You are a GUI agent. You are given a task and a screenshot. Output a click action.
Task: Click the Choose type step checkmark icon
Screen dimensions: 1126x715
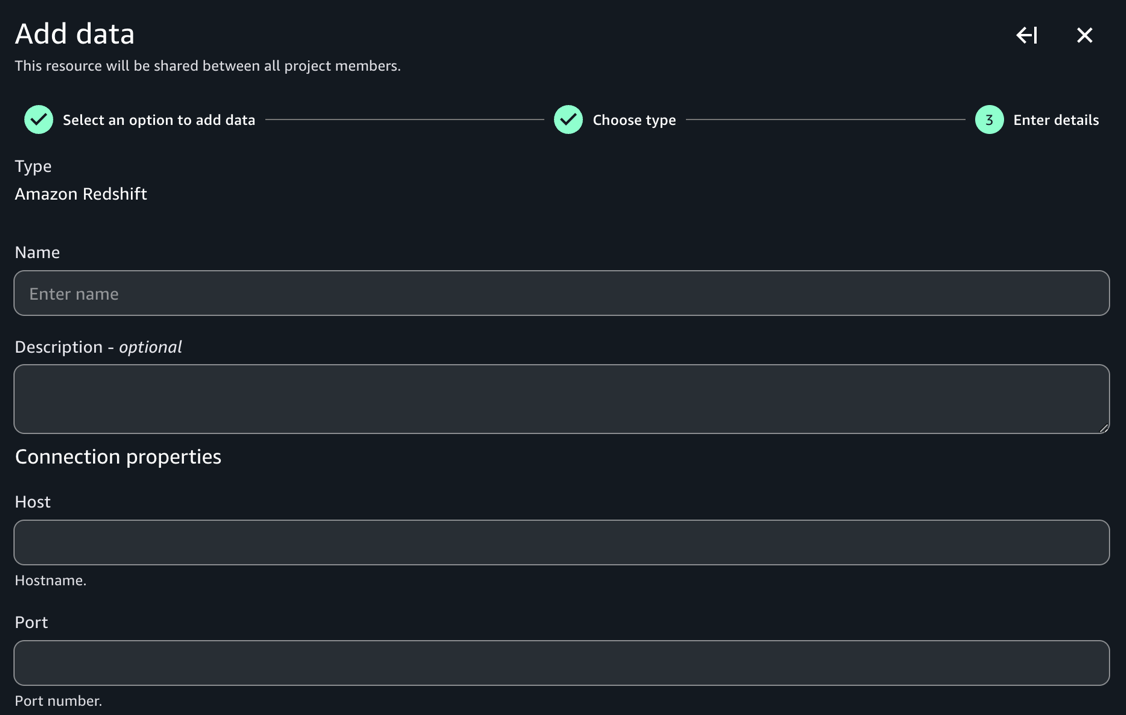click(x=568, y=120)
